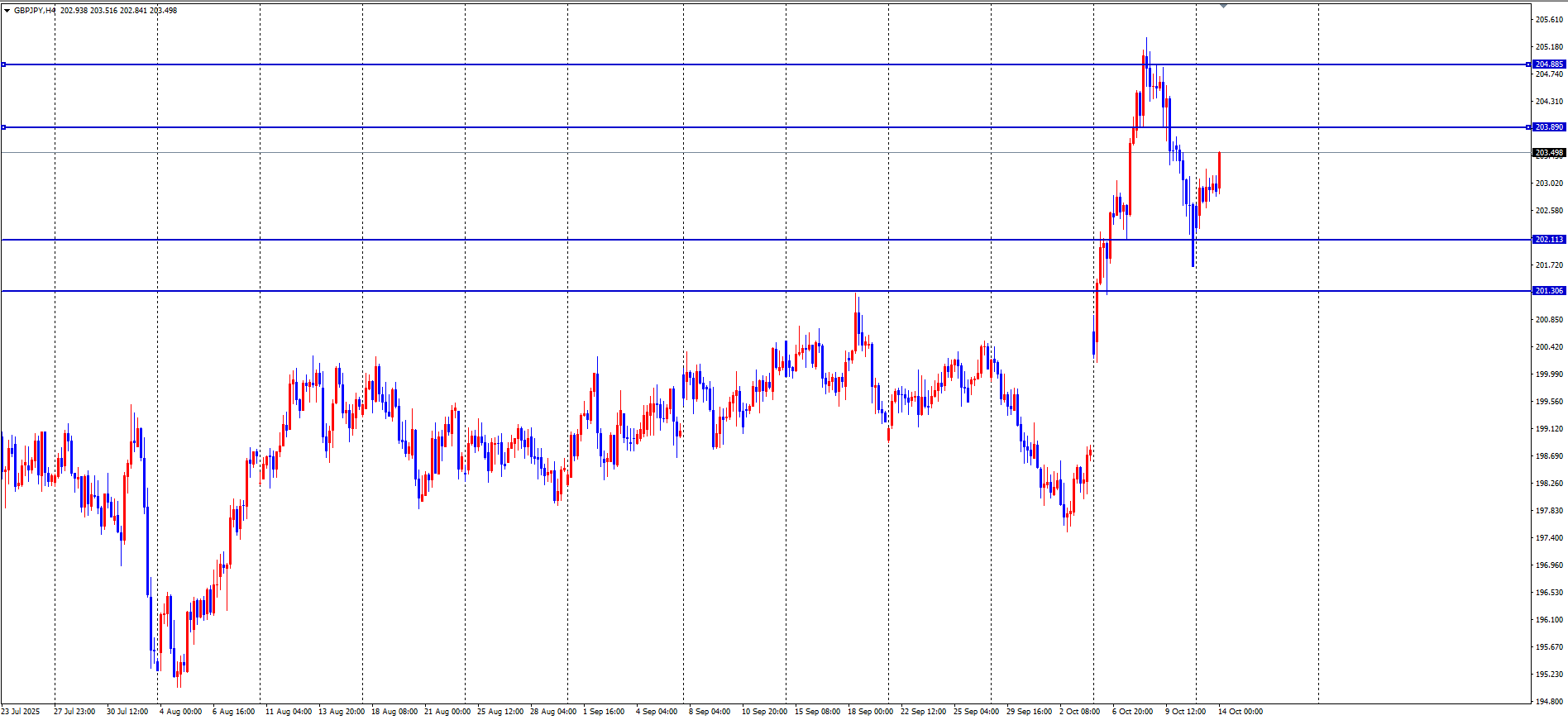Screen dimensions: 1568x720
Task: Select the left handle of the 203.890 line
Action: (x=3, y=127)
